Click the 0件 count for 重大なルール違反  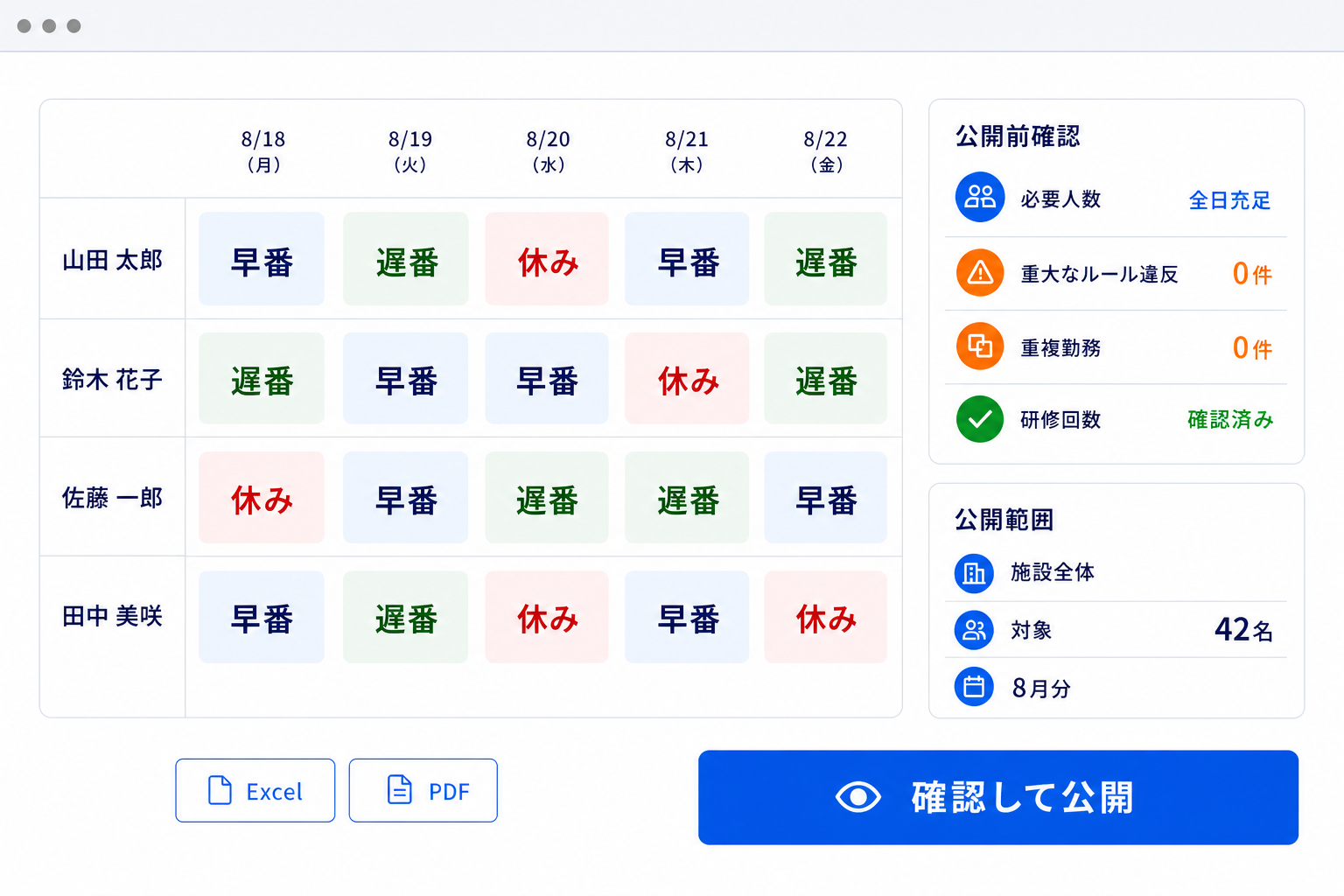pyautogui.click(x=1252, y=274)
